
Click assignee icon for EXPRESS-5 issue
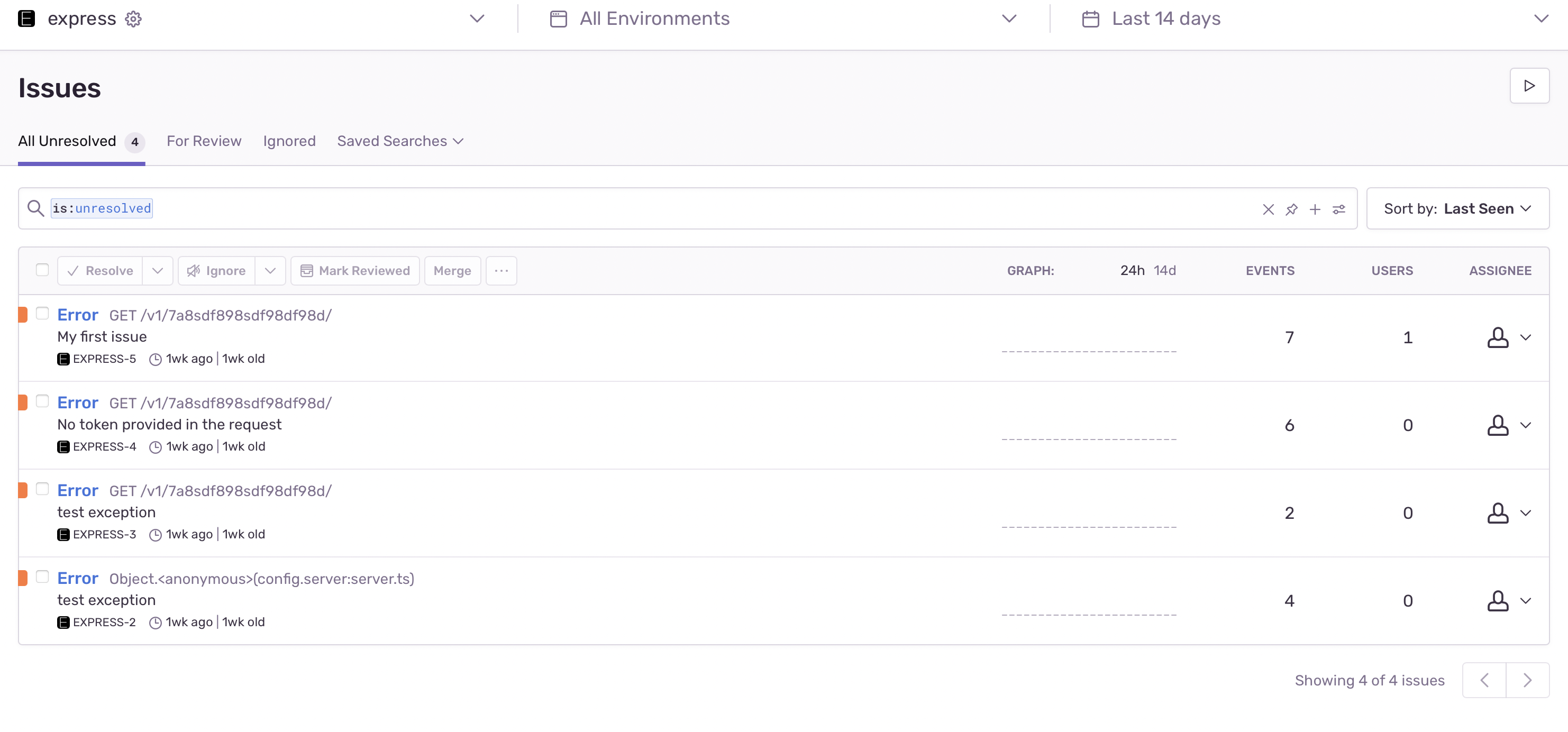pyautogui.click(x=1498, y=338)
